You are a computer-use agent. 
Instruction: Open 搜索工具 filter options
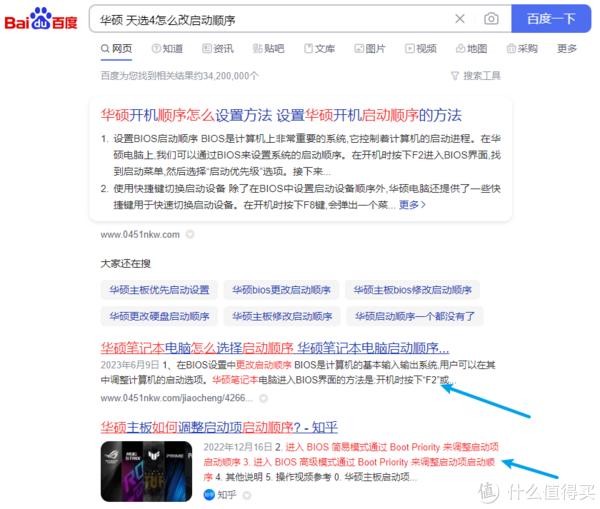(x=476, y=76)
